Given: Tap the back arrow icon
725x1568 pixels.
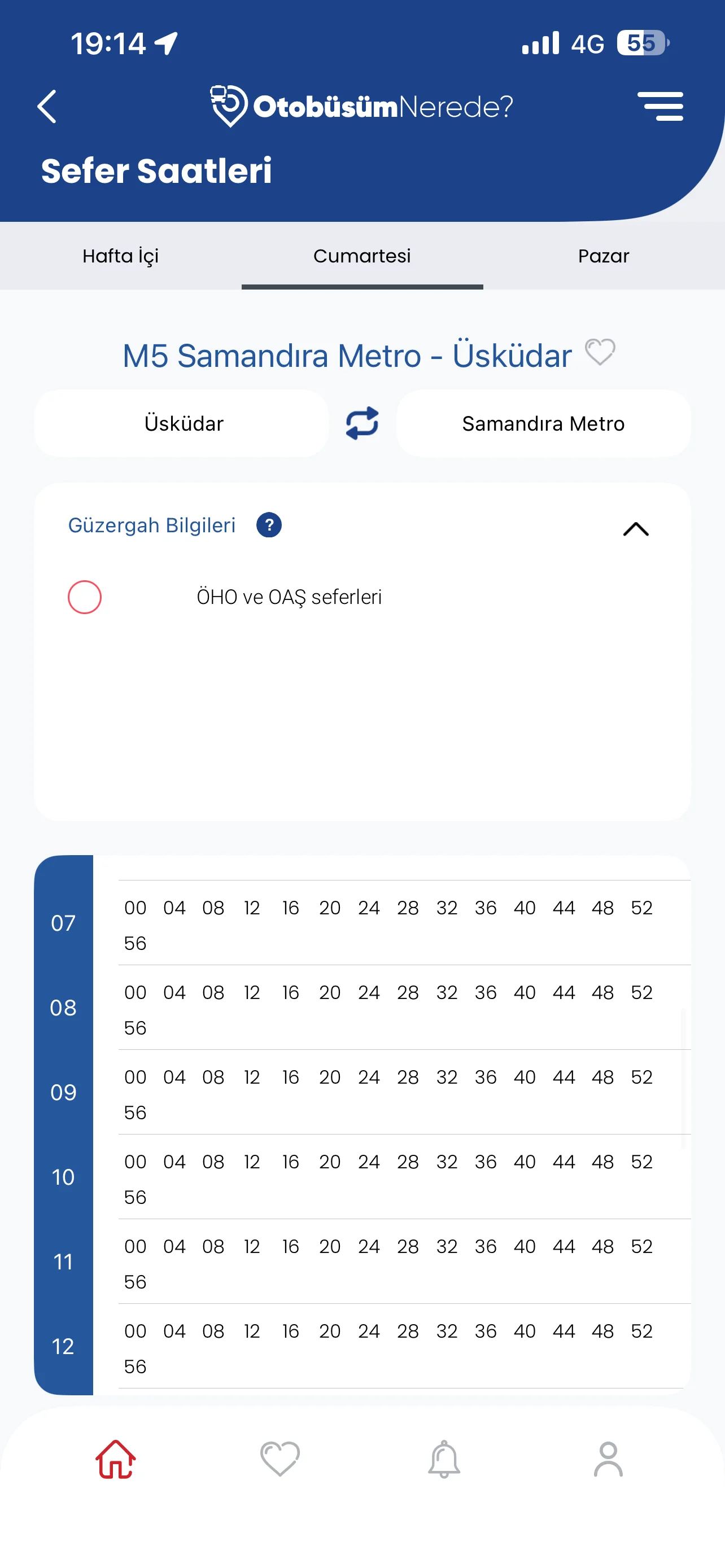Looking at the screenshot, I should pos(47,107).
